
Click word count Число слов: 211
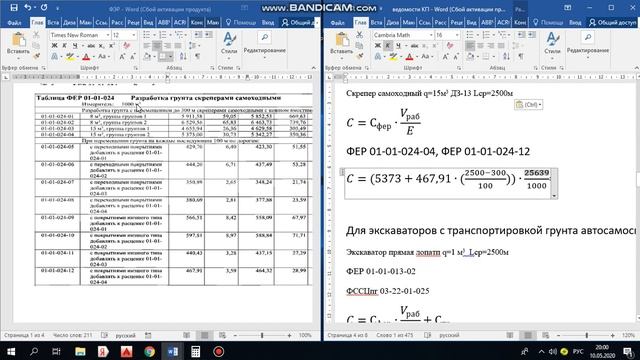(72, 335)
